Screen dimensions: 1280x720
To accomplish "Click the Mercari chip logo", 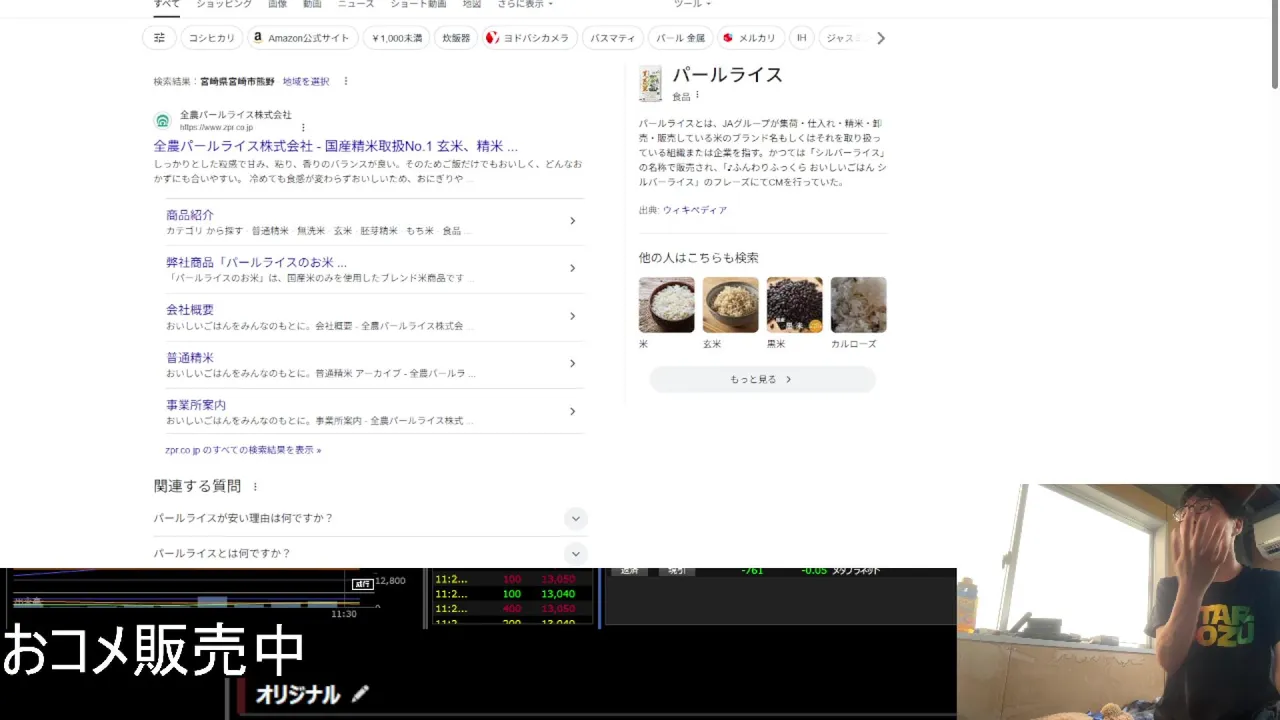I will (x=728, y=38).
